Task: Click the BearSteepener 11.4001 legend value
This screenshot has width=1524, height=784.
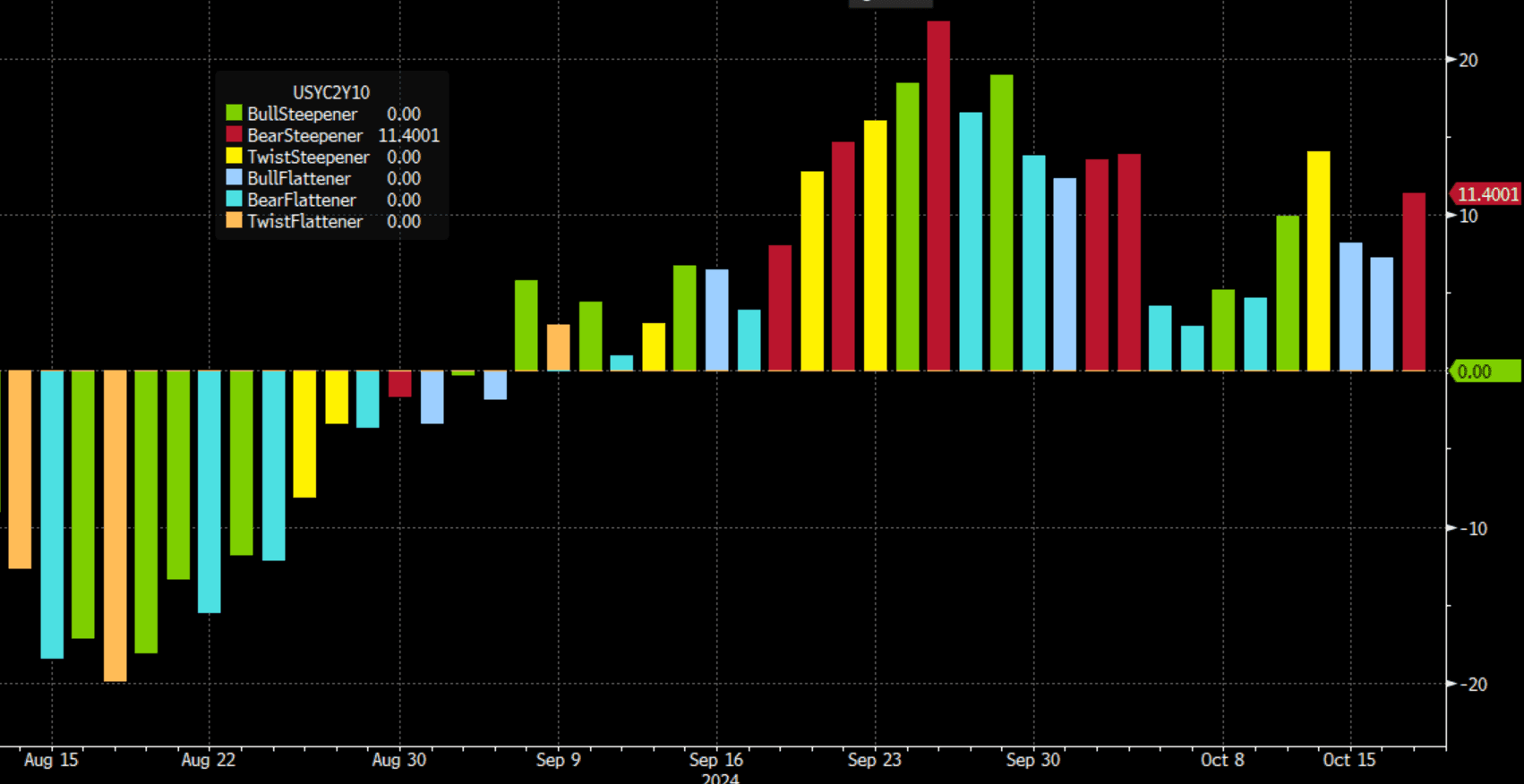Action: click(x=408, y=135)
